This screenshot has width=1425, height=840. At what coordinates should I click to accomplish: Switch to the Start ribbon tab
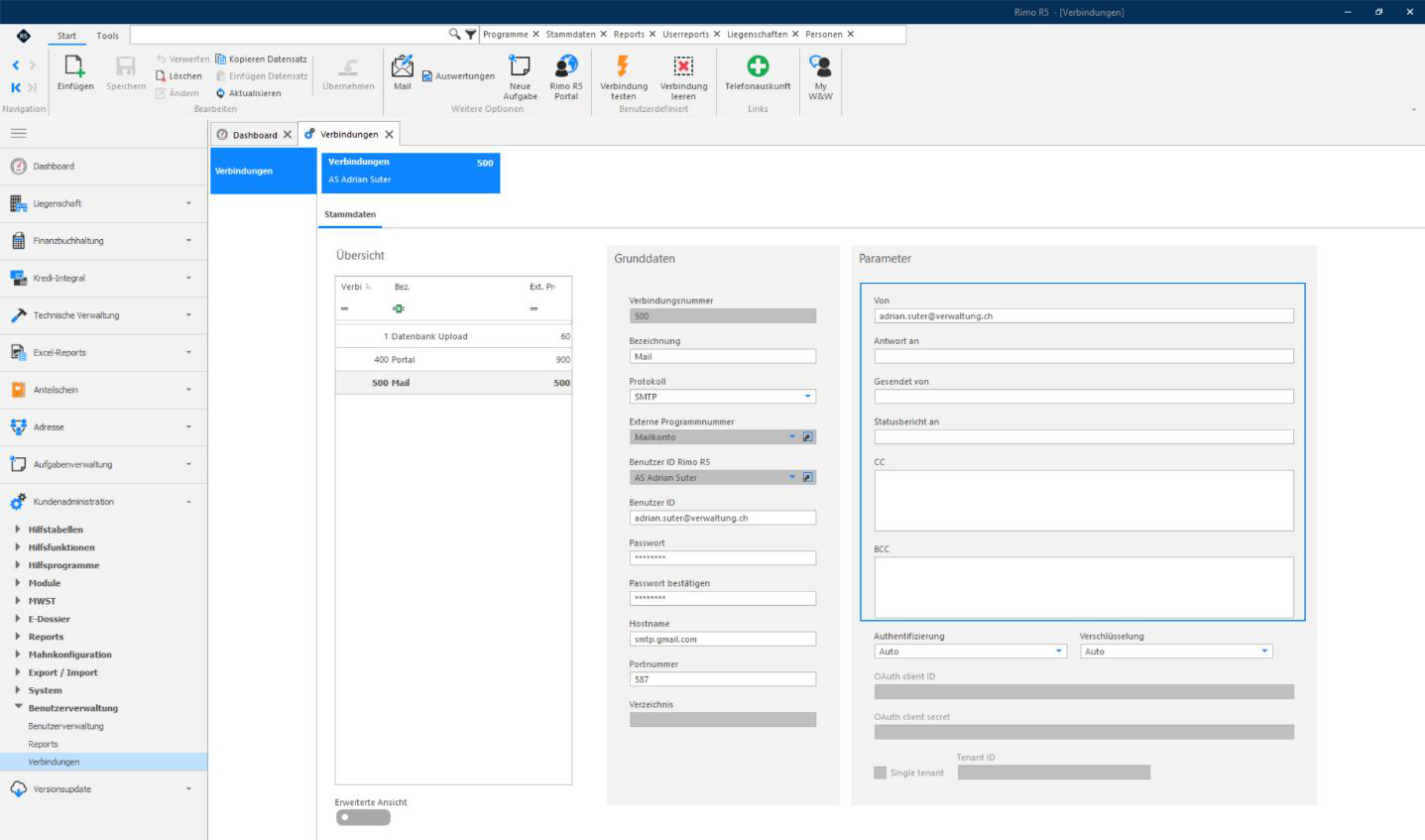click(66, 36)
